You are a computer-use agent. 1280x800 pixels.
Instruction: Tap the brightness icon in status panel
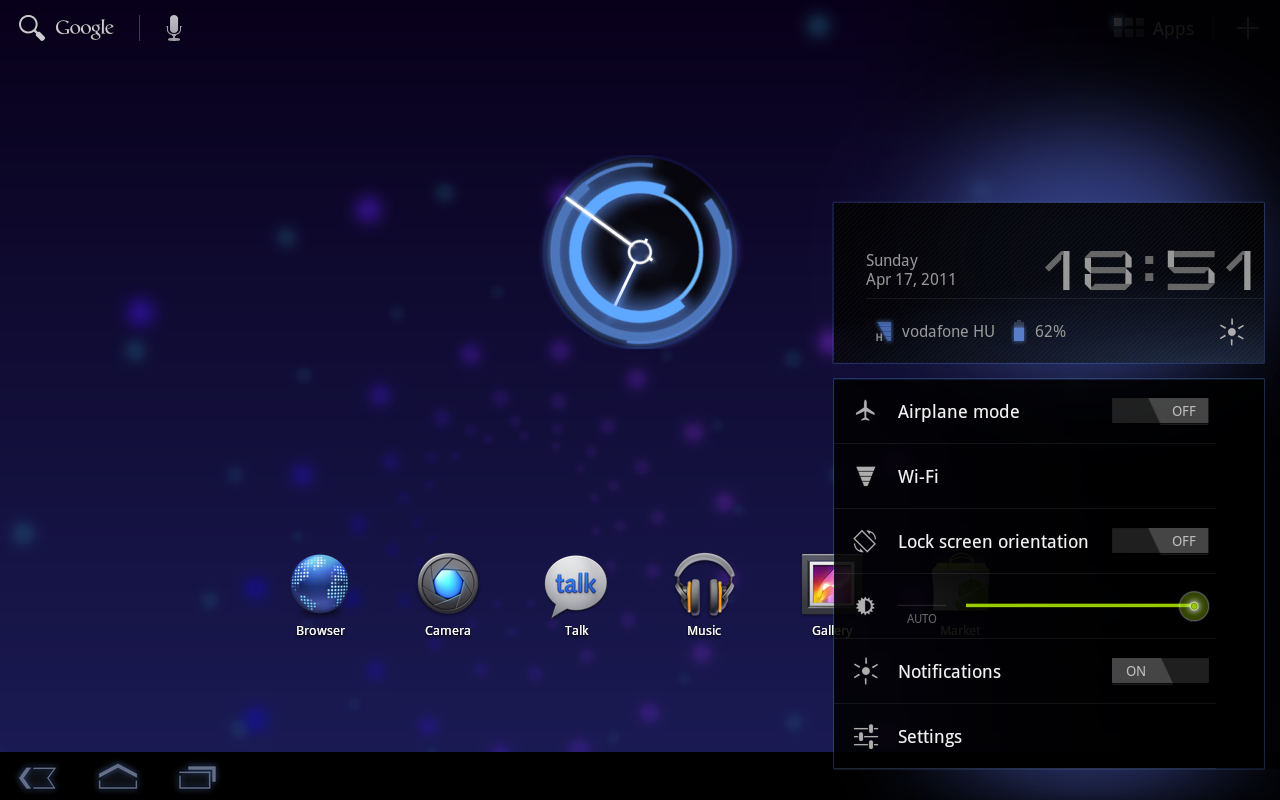click(x=1232, y=332)
